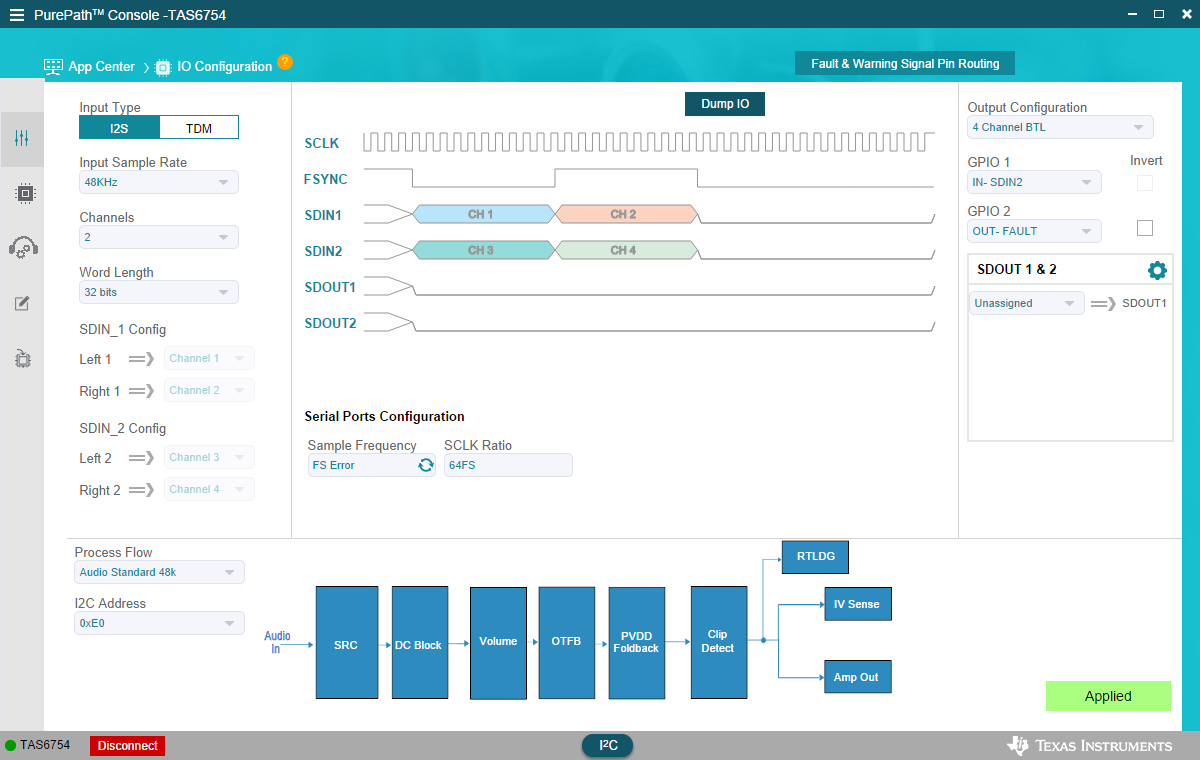Open the Word Length dropdown
The image size is (1200, 760).
click(159, 292)
